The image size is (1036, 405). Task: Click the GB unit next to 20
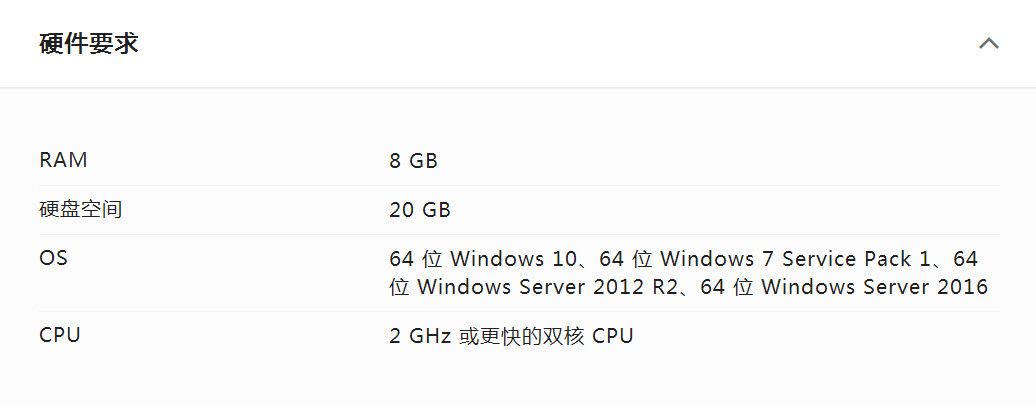point(437,210)
